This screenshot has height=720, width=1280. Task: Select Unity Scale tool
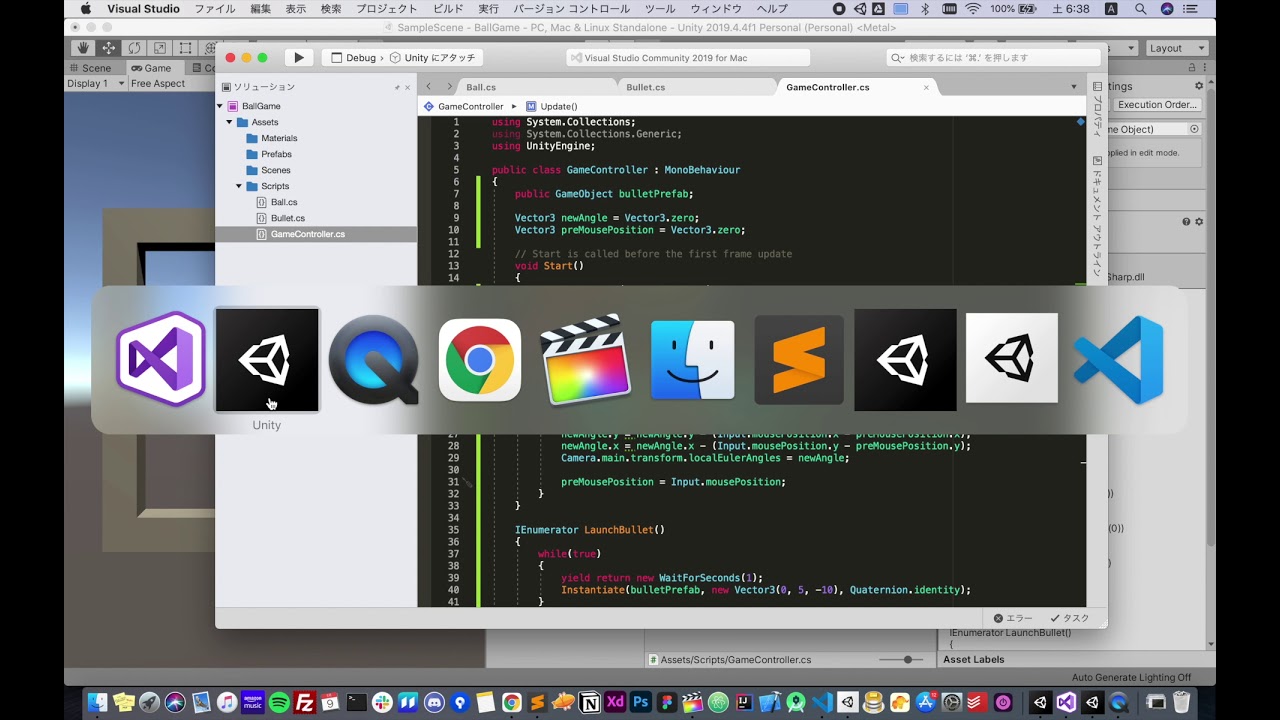click(x=160, y=48)
